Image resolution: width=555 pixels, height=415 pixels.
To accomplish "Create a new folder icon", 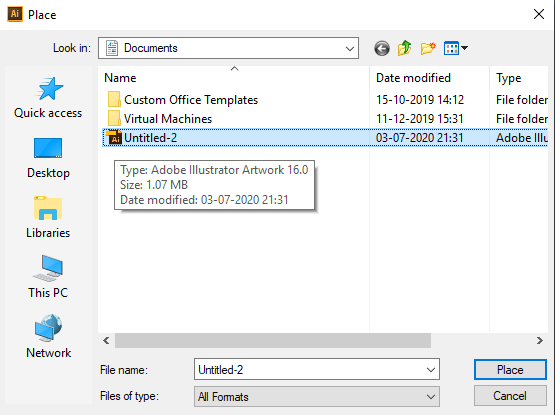I will pos(428,48).
